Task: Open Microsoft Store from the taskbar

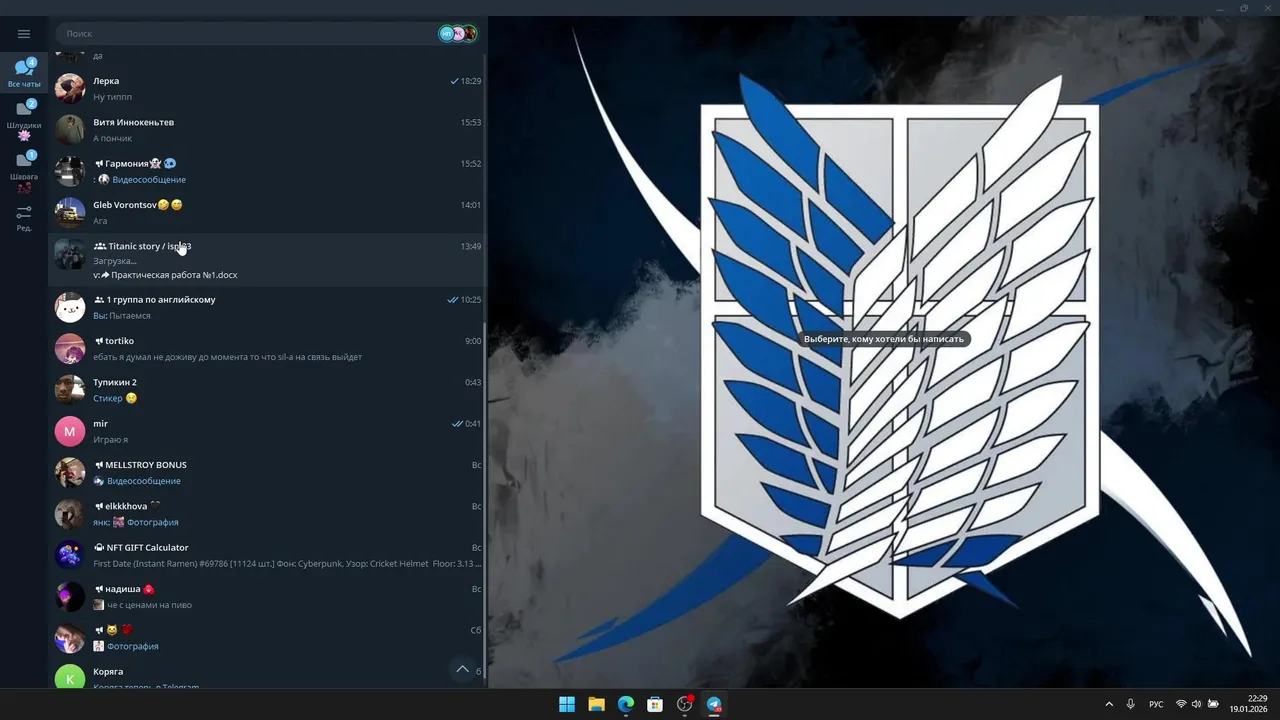Action: coord(655,704)
